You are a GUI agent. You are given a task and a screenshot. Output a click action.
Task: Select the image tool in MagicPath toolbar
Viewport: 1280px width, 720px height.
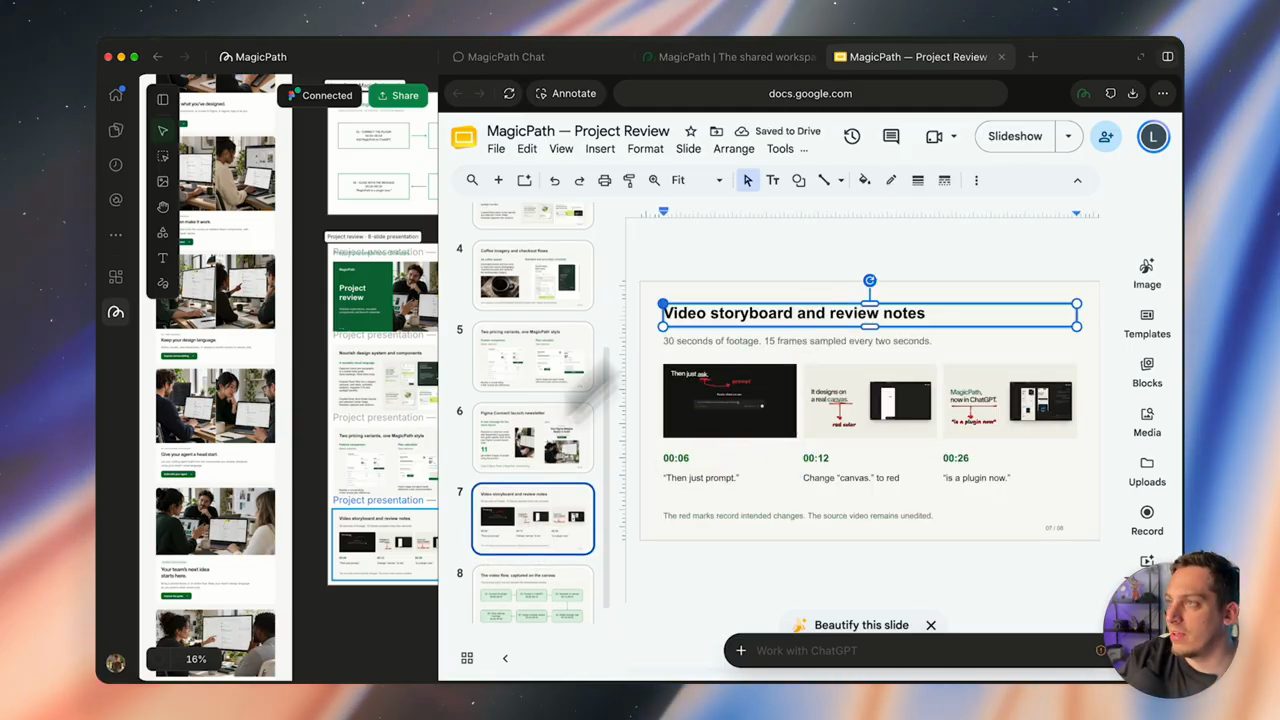click(x=163, y=182)
